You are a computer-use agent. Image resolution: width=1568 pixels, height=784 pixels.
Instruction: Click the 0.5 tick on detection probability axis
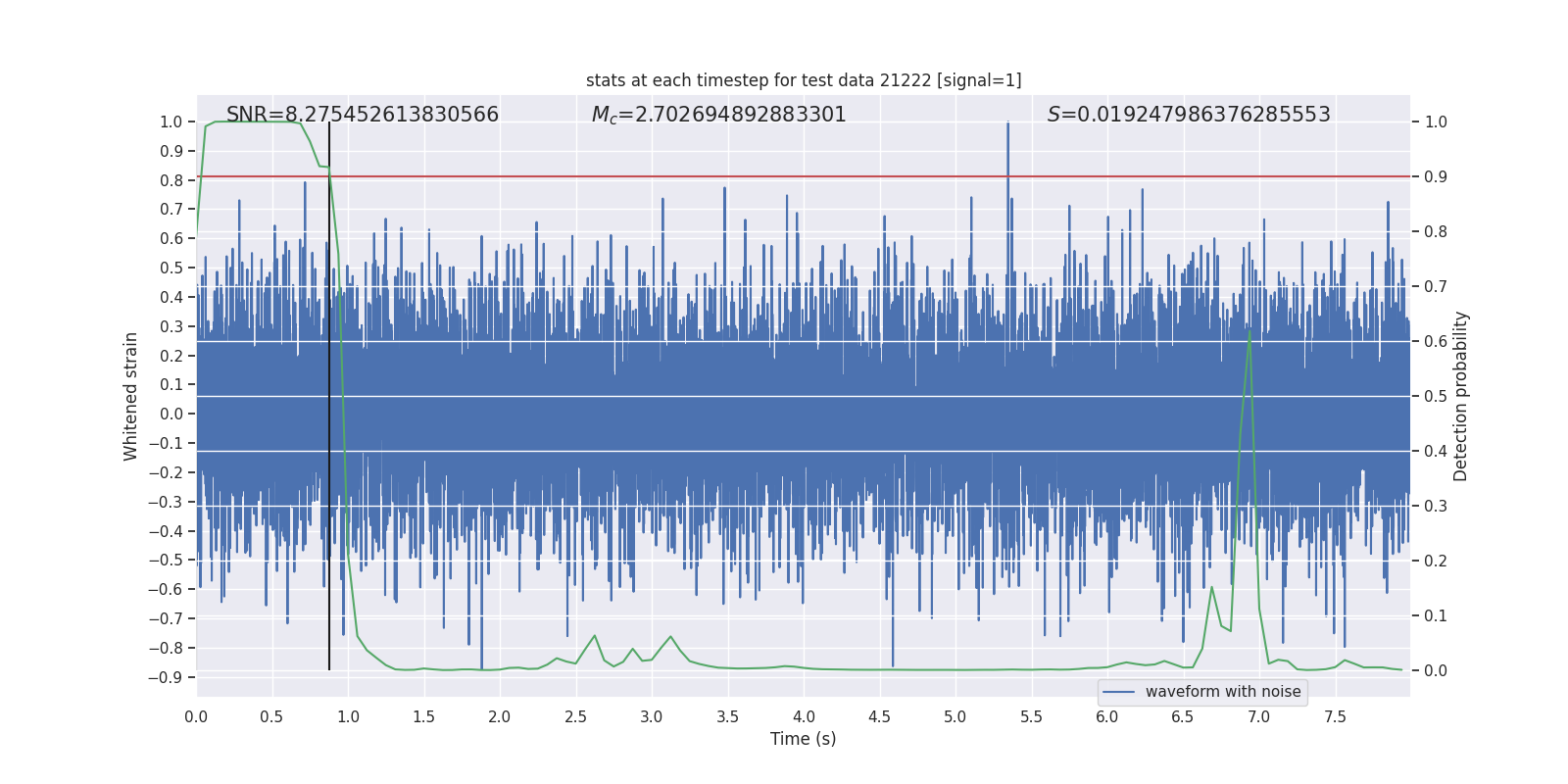click(x=1435, y=396)
